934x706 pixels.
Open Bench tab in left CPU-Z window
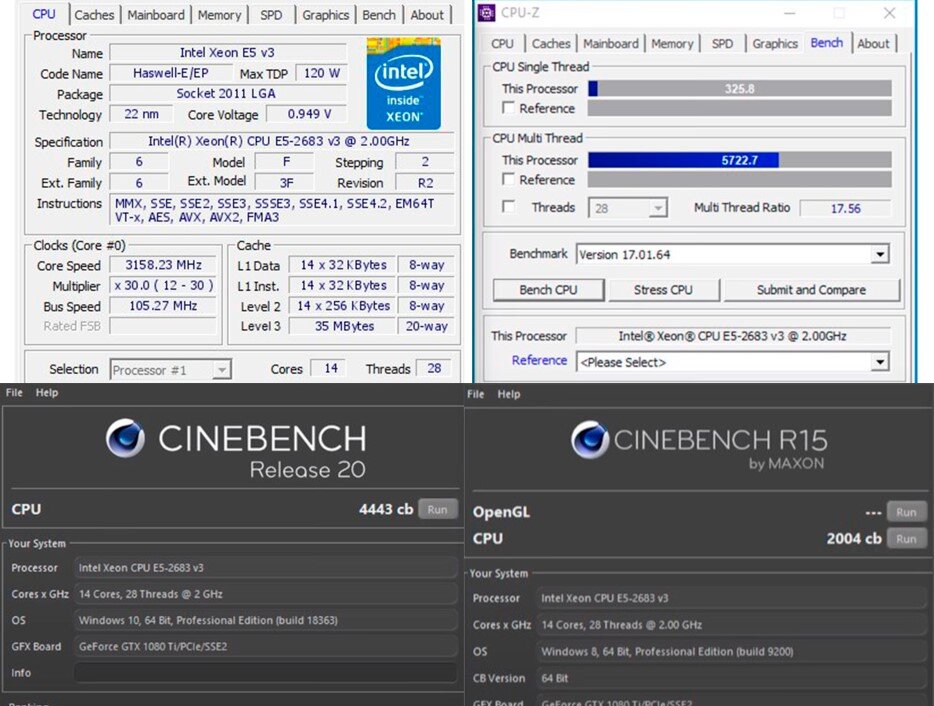379,15
